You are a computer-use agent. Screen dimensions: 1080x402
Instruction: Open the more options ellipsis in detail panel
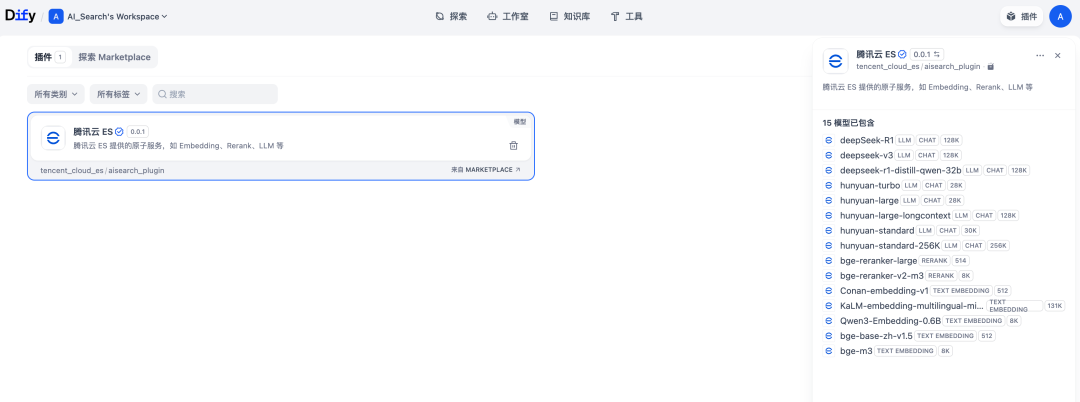pyautogui.click(x=1040, y=55)
